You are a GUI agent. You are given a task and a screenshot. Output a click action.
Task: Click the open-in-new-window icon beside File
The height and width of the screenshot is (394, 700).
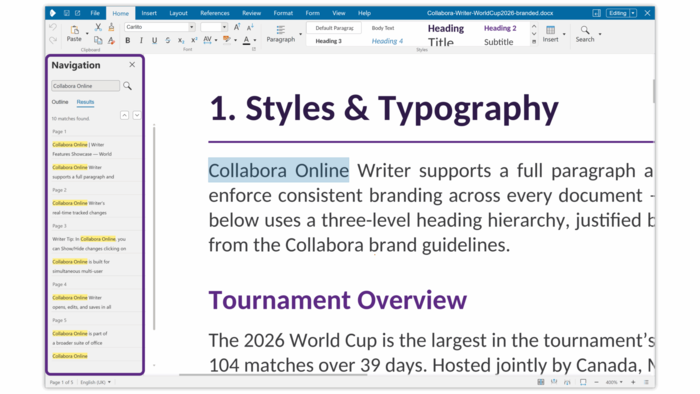(x=78, y=13)
